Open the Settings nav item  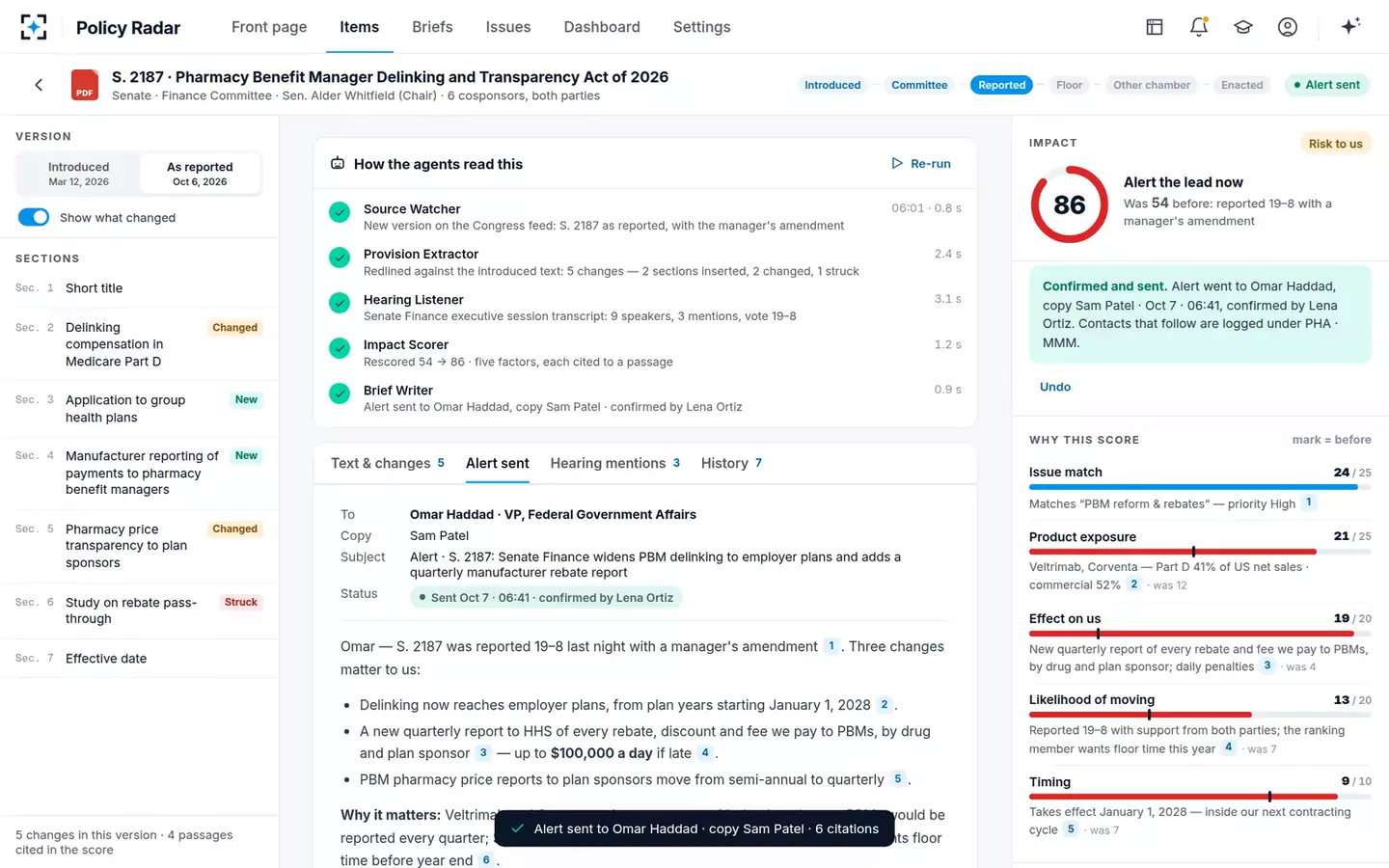point(701,27)
